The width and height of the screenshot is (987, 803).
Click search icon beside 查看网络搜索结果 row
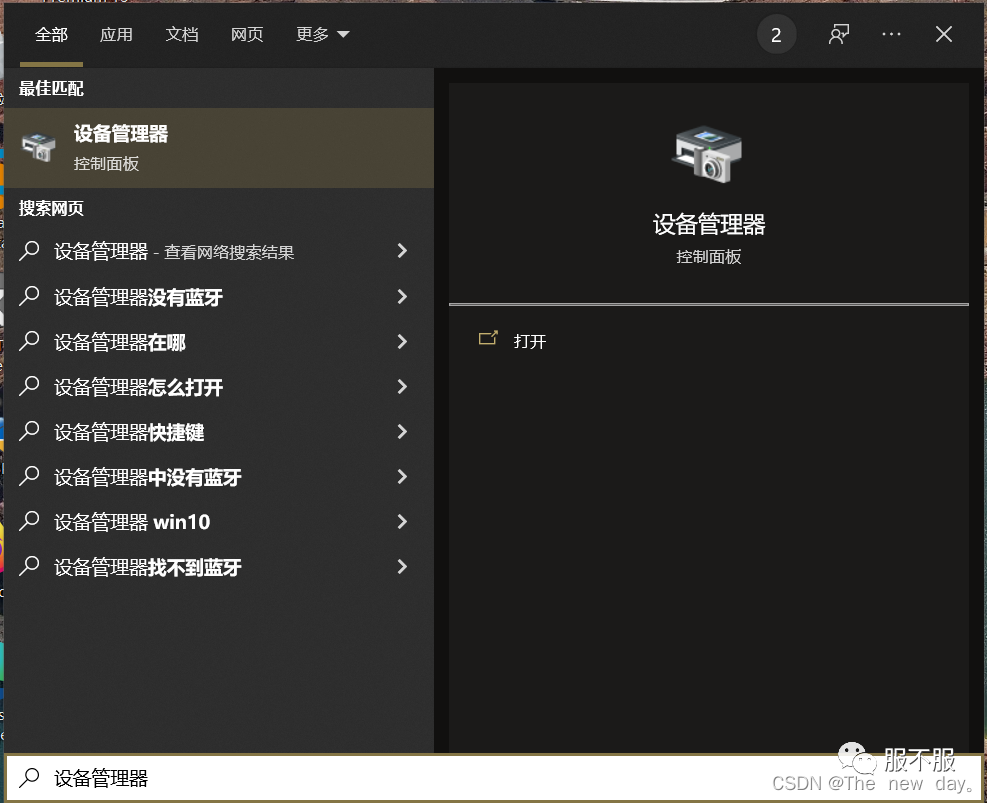pyautogui.click(x=29, y=250)
